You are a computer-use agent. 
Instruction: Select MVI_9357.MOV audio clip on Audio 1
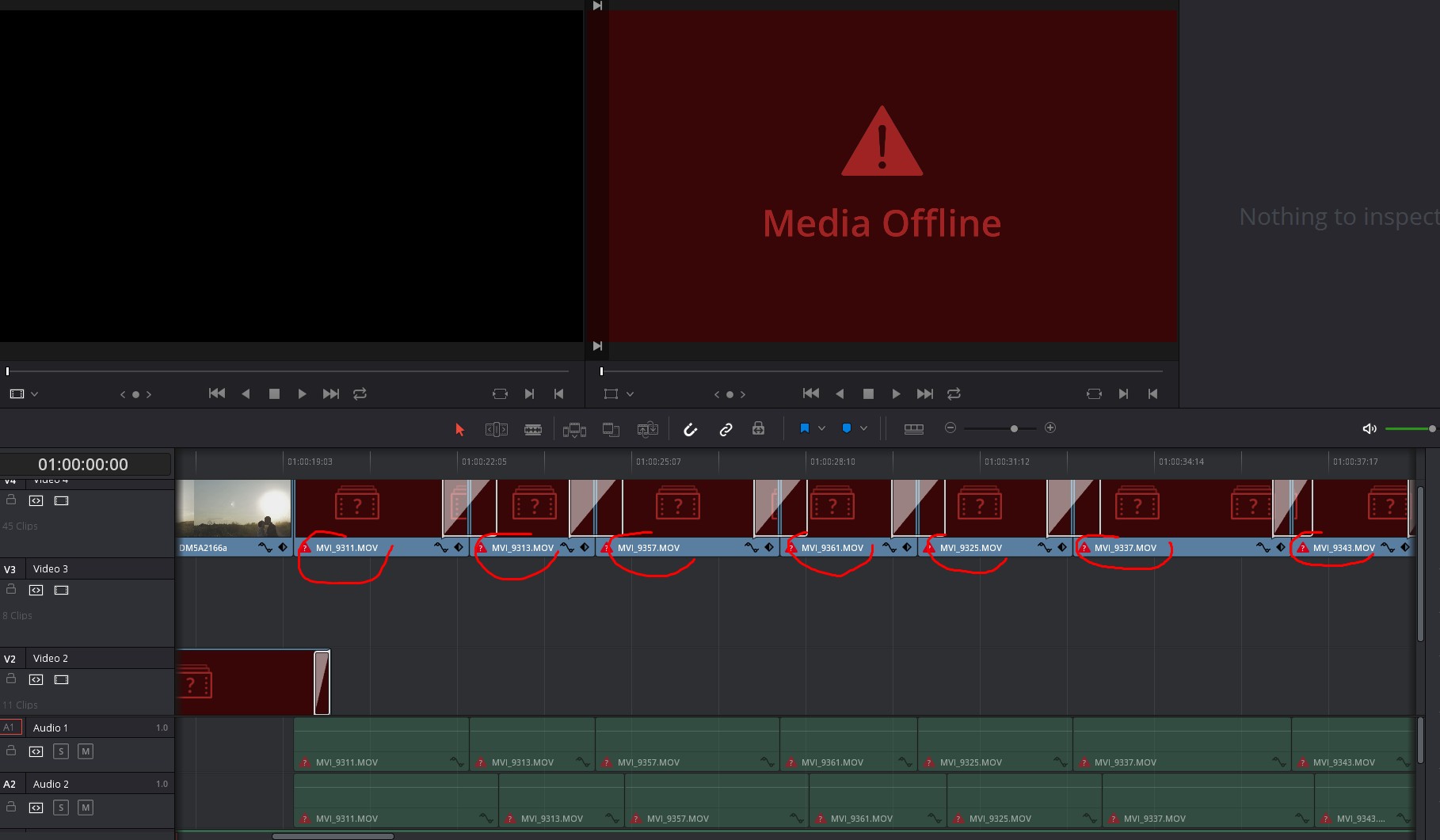pyautogui.click(x=687, y=744)
